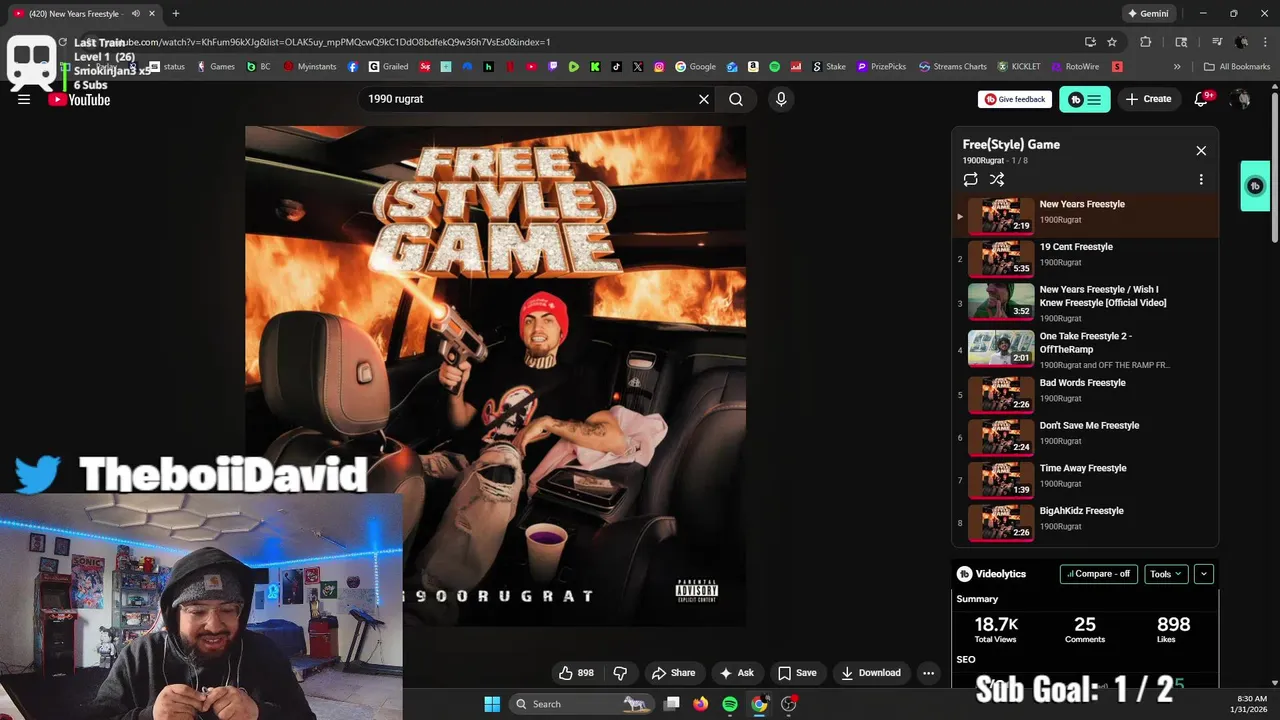Click the 1900Rugrat channel name in playlist header
The height and width of the screenshot is (720, 1280).
[983, 161]
